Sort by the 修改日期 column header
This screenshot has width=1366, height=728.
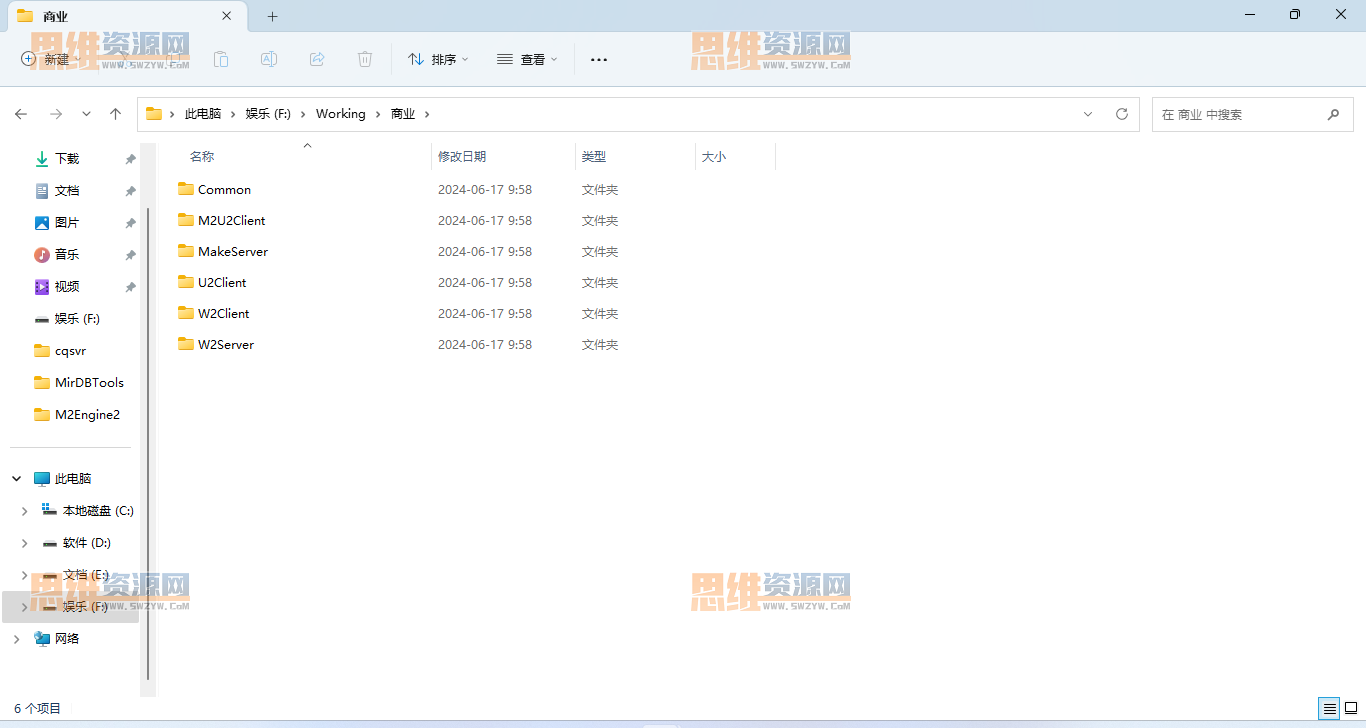[462, 157]
